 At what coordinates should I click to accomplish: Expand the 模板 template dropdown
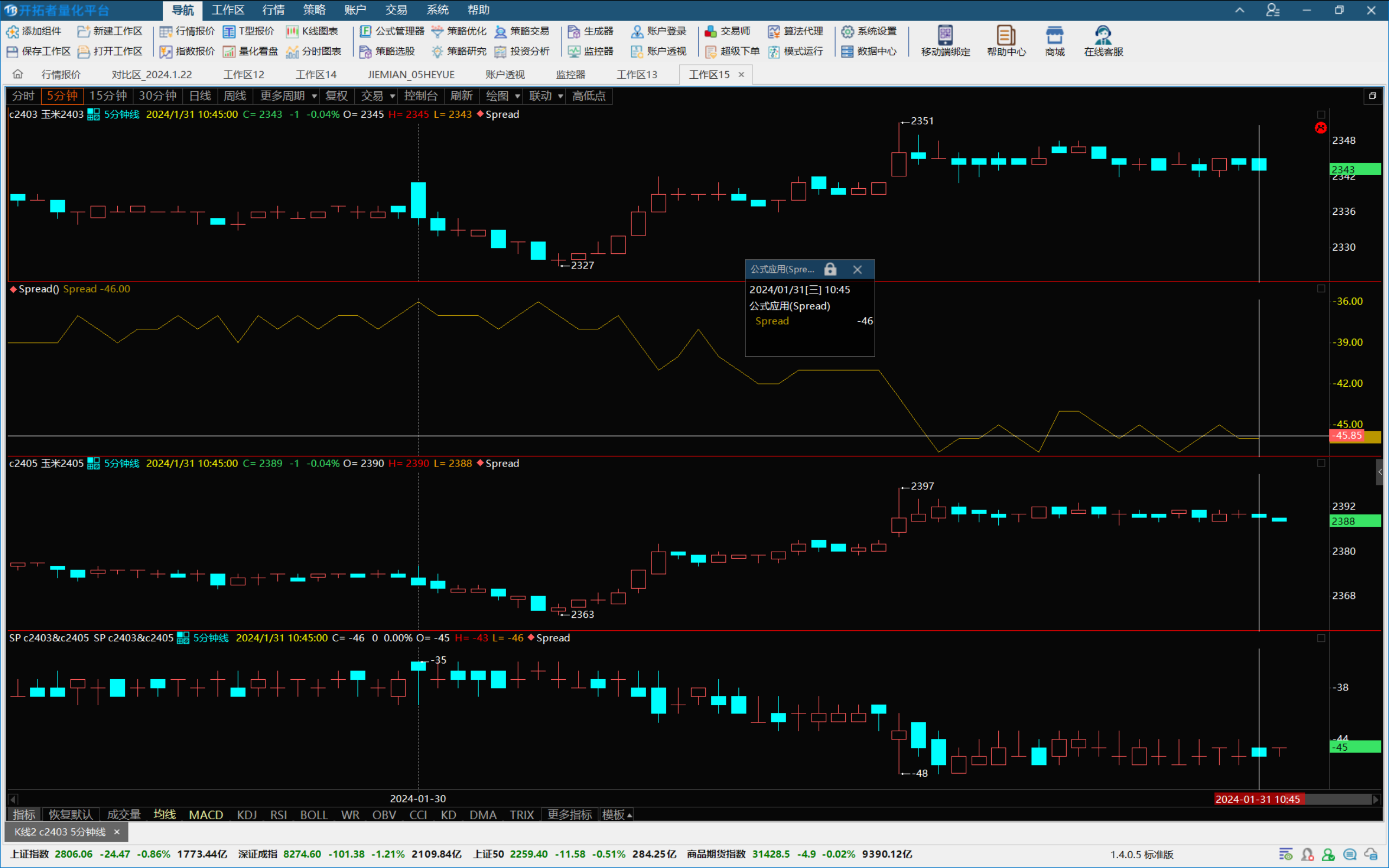pos(616,815)
